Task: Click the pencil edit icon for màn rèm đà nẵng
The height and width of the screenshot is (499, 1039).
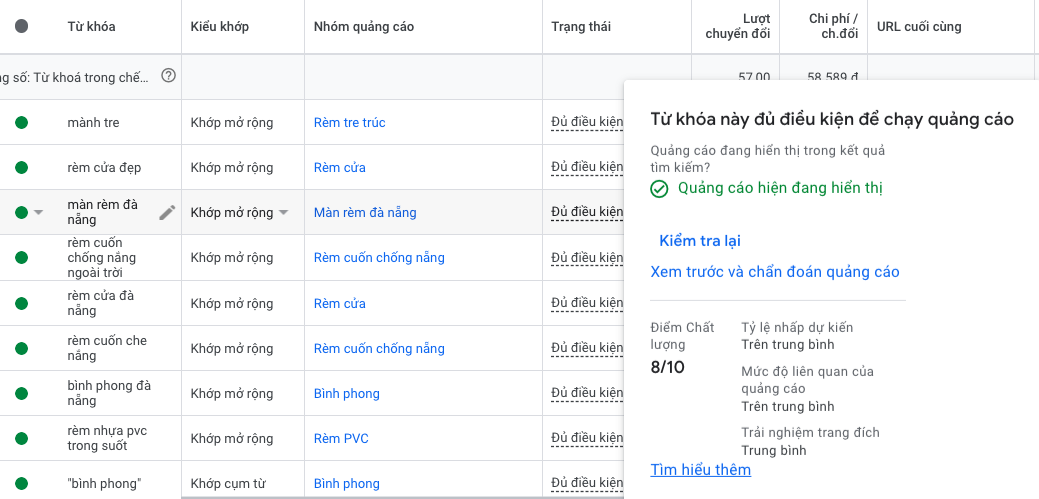Action: tap(167, 212)
